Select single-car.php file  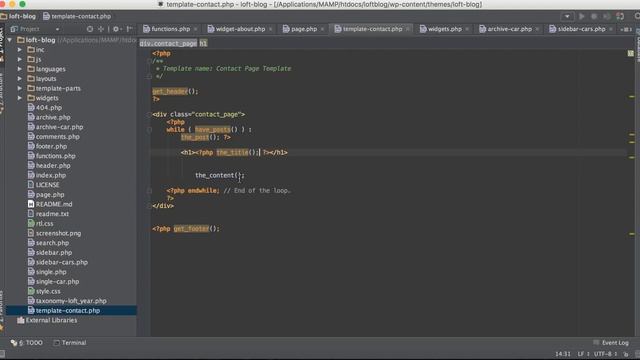[58, 282]
